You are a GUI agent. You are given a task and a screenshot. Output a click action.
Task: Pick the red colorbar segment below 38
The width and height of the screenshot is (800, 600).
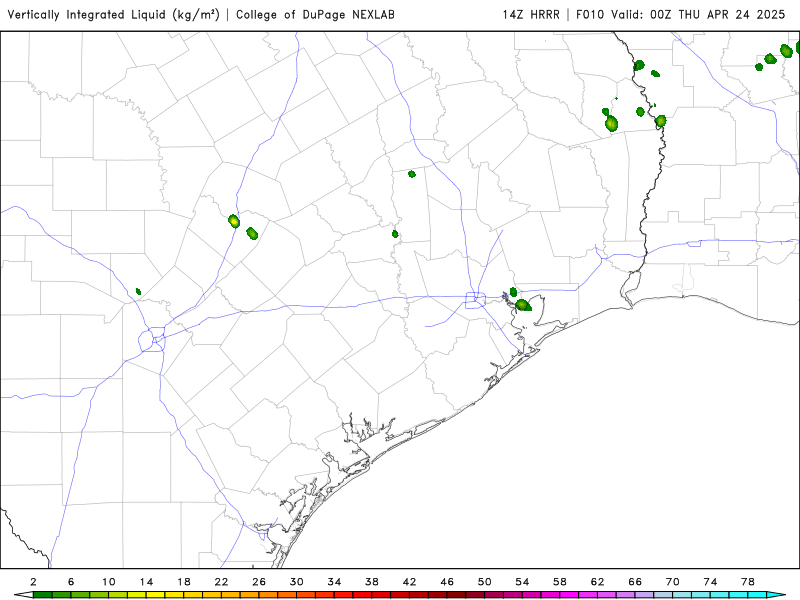coord(381,595)
